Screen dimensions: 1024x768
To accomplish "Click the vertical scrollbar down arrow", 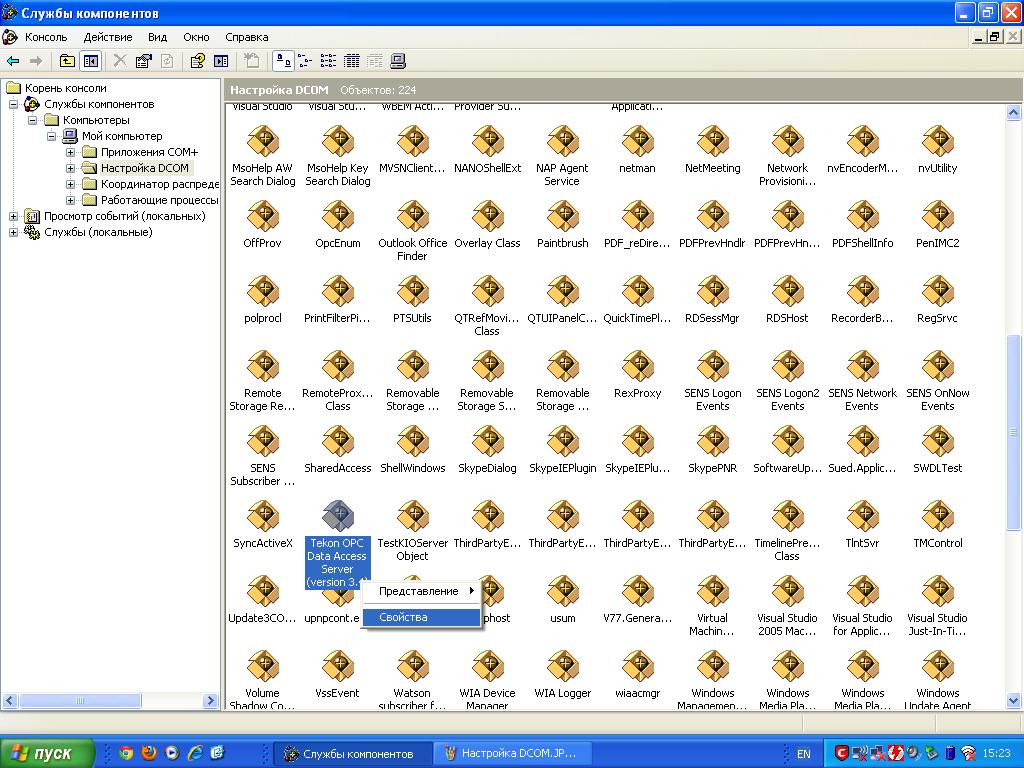I will [1014, 701].
